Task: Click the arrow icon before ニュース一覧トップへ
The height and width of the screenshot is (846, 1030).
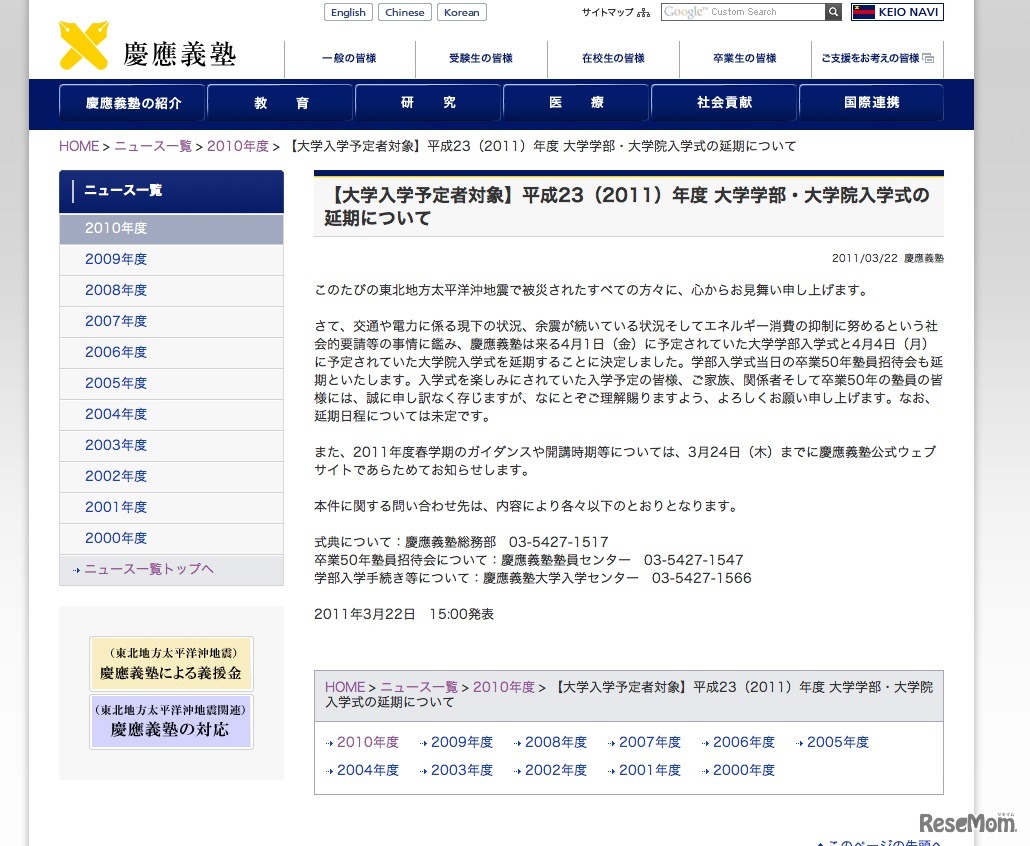Action: coord(77,569)
